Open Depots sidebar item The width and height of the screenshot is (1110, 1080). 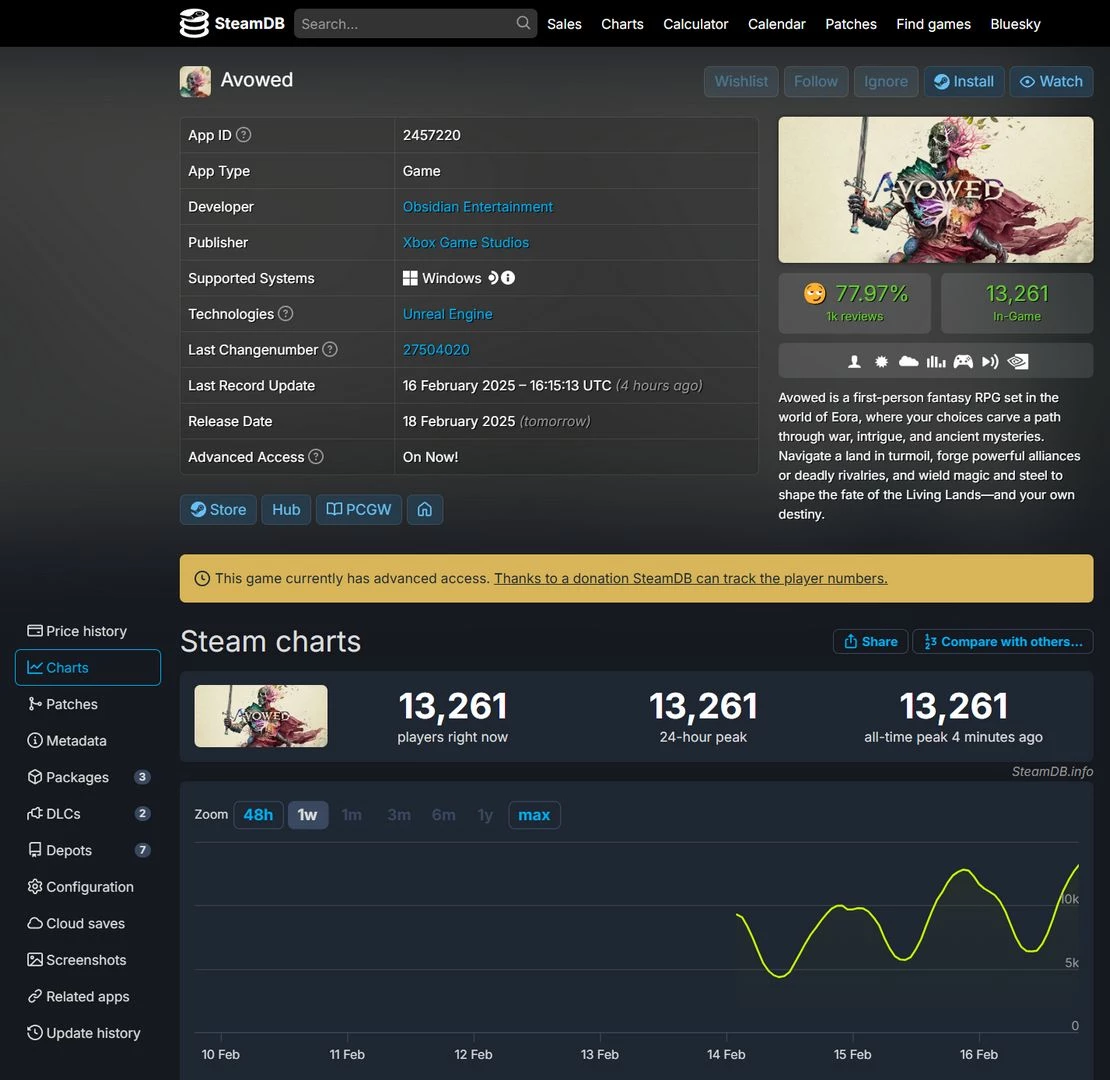coord(88,850)
